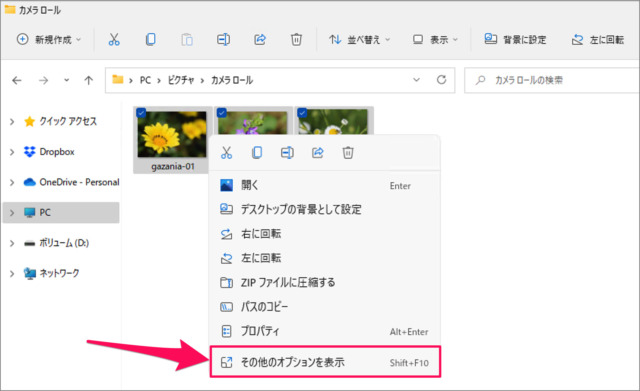Image resolution: width=640 pixels, height=391 pixels.
Task: Expand the Dropbox tree node
Action: pyautogui.click(x=12, y=152)
